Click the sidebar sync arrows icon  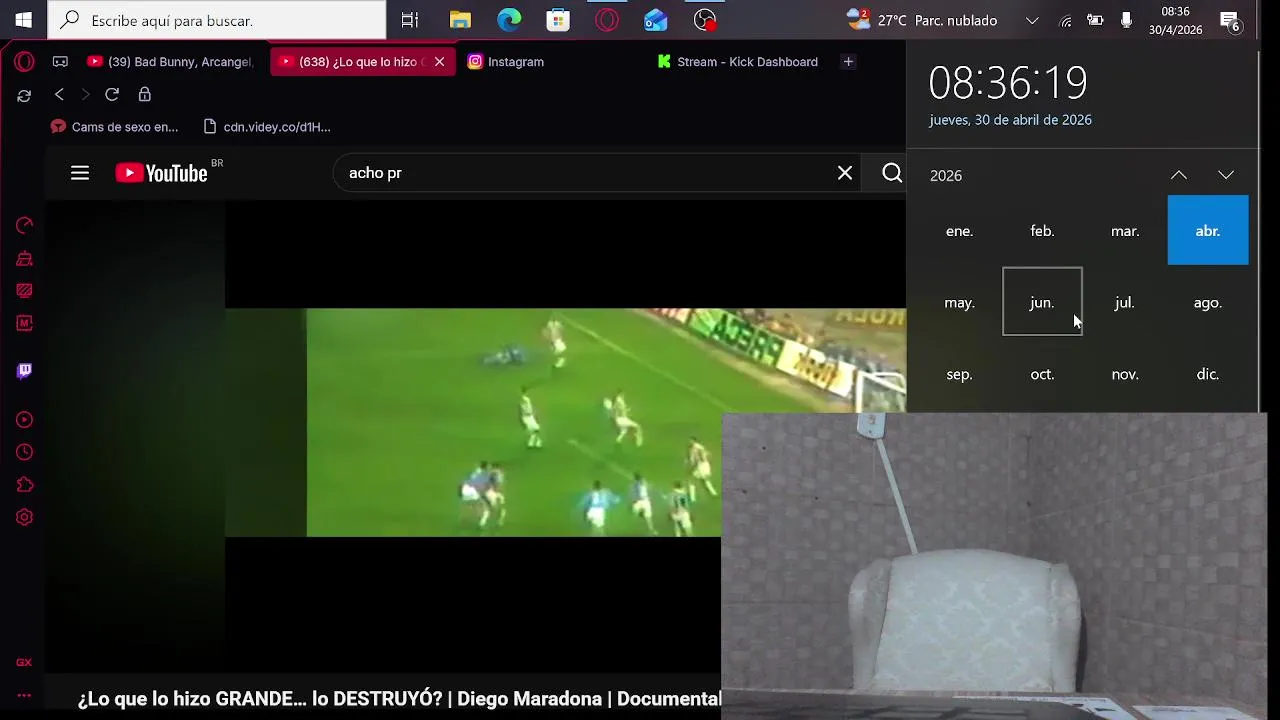24,95
